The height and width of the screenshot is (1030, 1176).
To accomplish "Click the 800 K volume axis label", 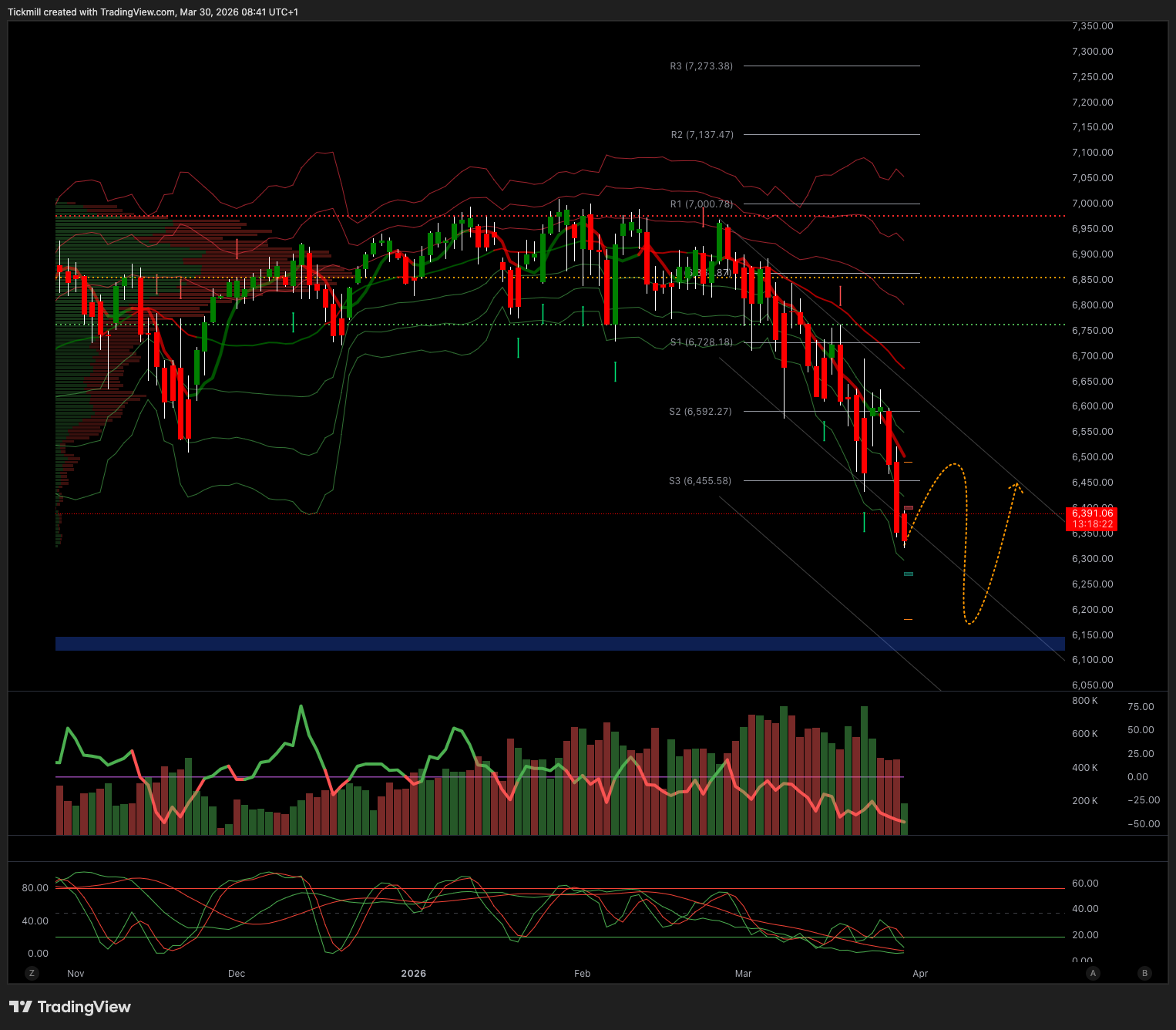I will click(1084, 701).
